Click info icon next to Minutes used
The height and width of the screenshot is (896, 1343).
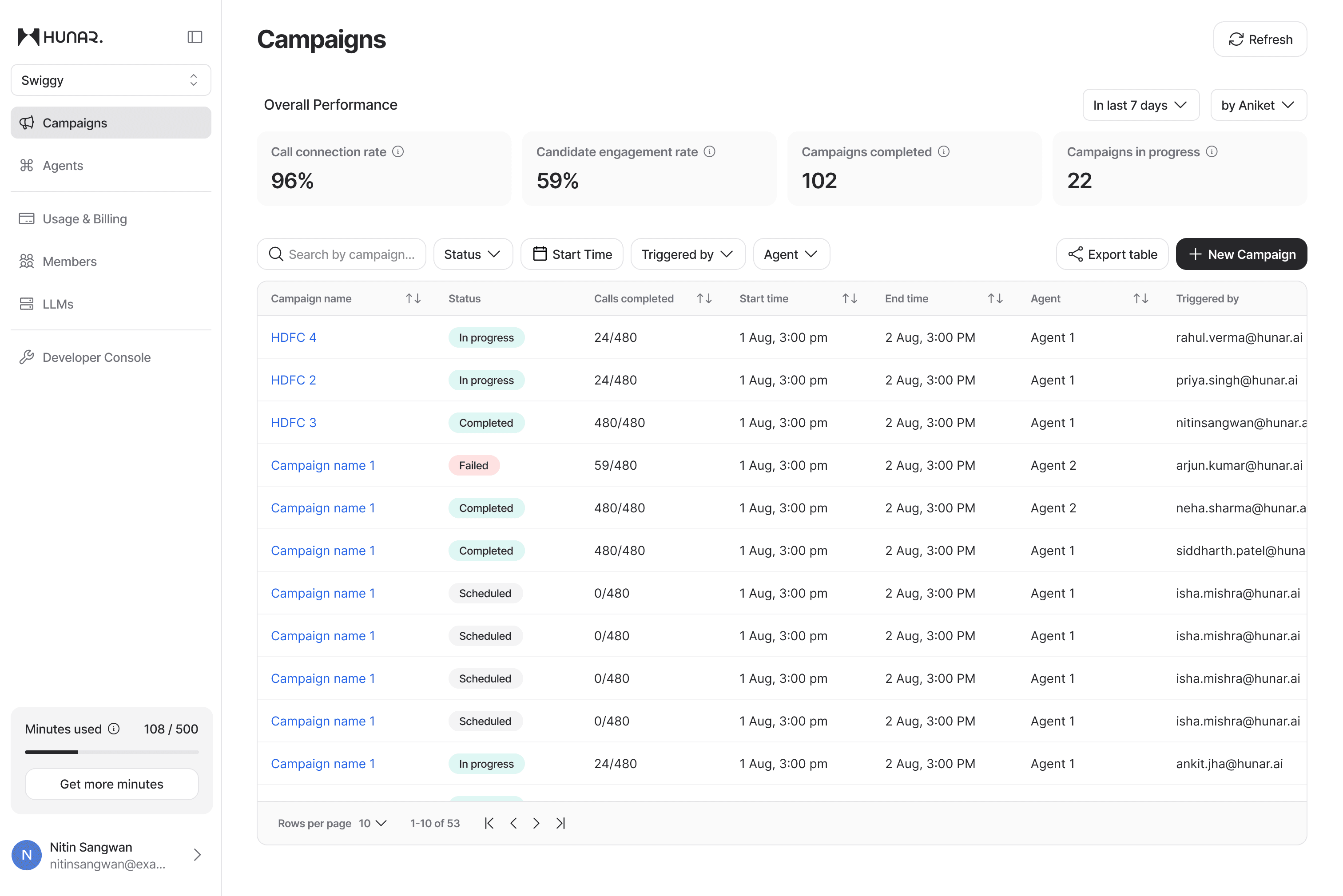coord(114,729)
